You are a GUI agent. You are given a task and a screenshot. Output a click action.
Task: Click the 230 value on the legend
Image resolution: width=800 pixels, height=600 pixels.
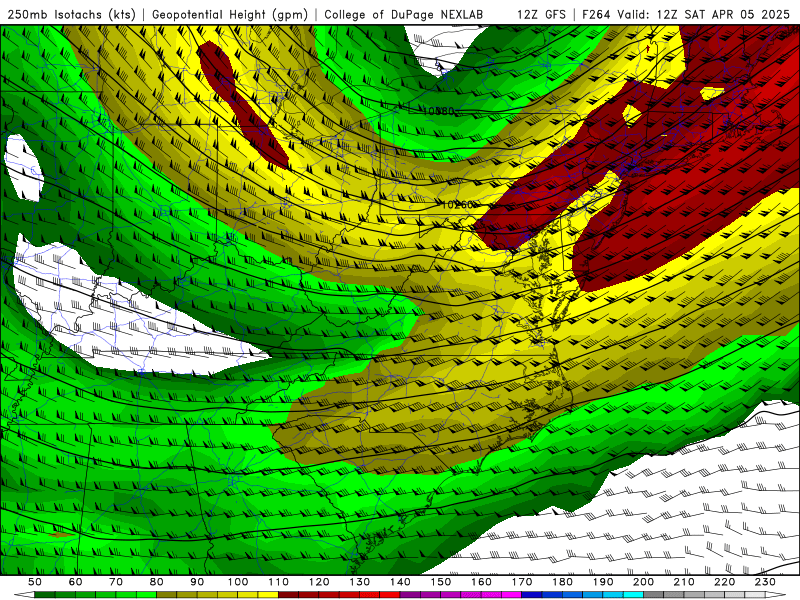[766, 582]
